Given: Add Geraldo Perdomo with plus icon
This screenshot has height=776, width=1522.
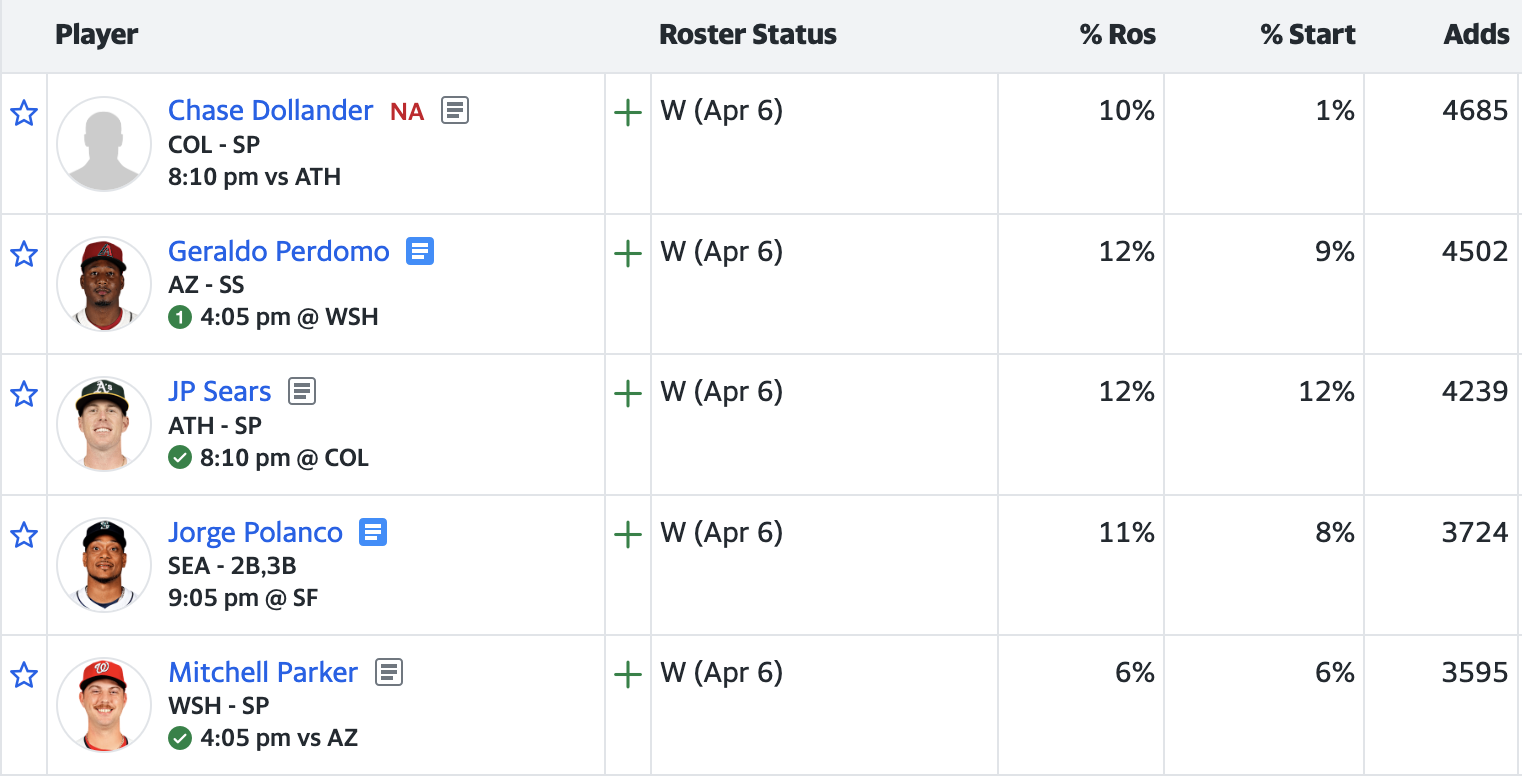Looking at the screenshot, I should click(x=627, y=254).
